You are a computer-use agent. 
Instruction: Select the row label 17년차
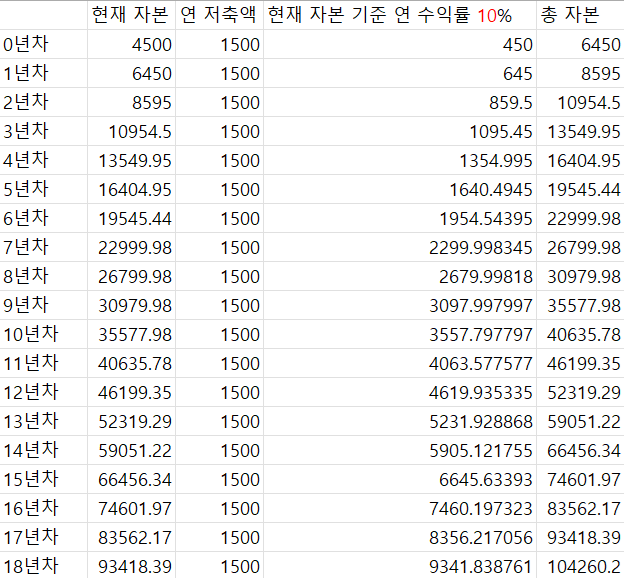pos(43,538)
